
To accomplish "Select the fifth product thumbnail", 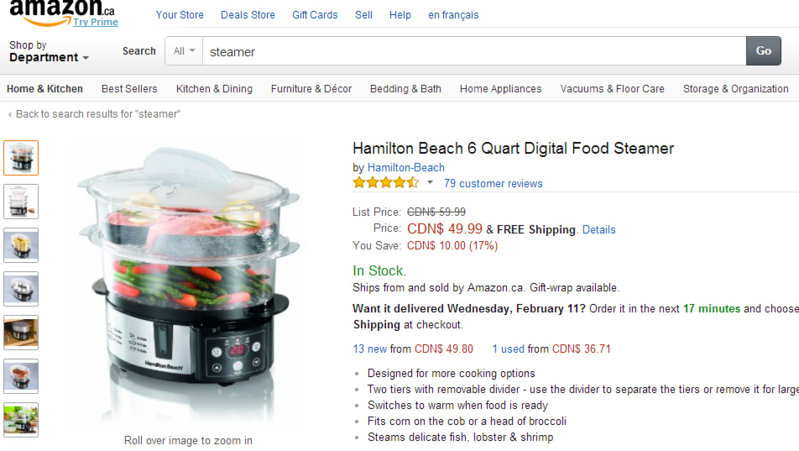I will 21,332.
